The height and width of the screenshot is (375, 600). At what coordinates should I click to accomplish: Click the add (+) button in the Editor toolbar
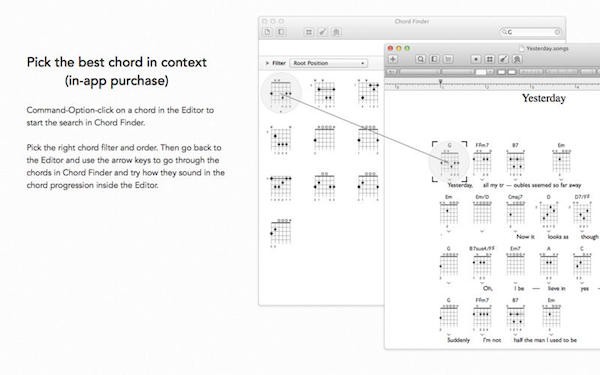pyautogui.click(x=393, y=59)
